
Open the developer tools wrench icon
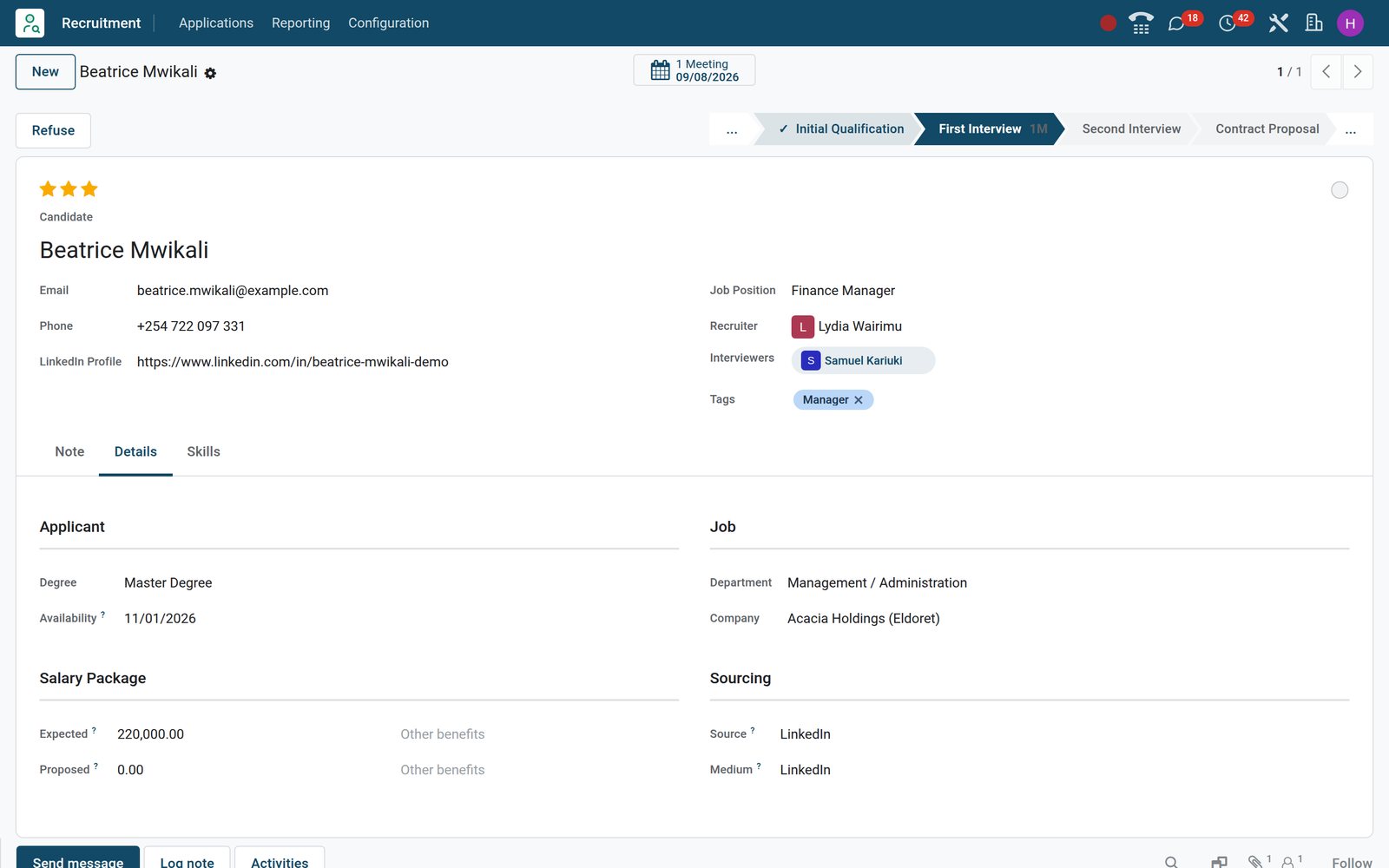pyautogui.click(x=1278, y=23)
